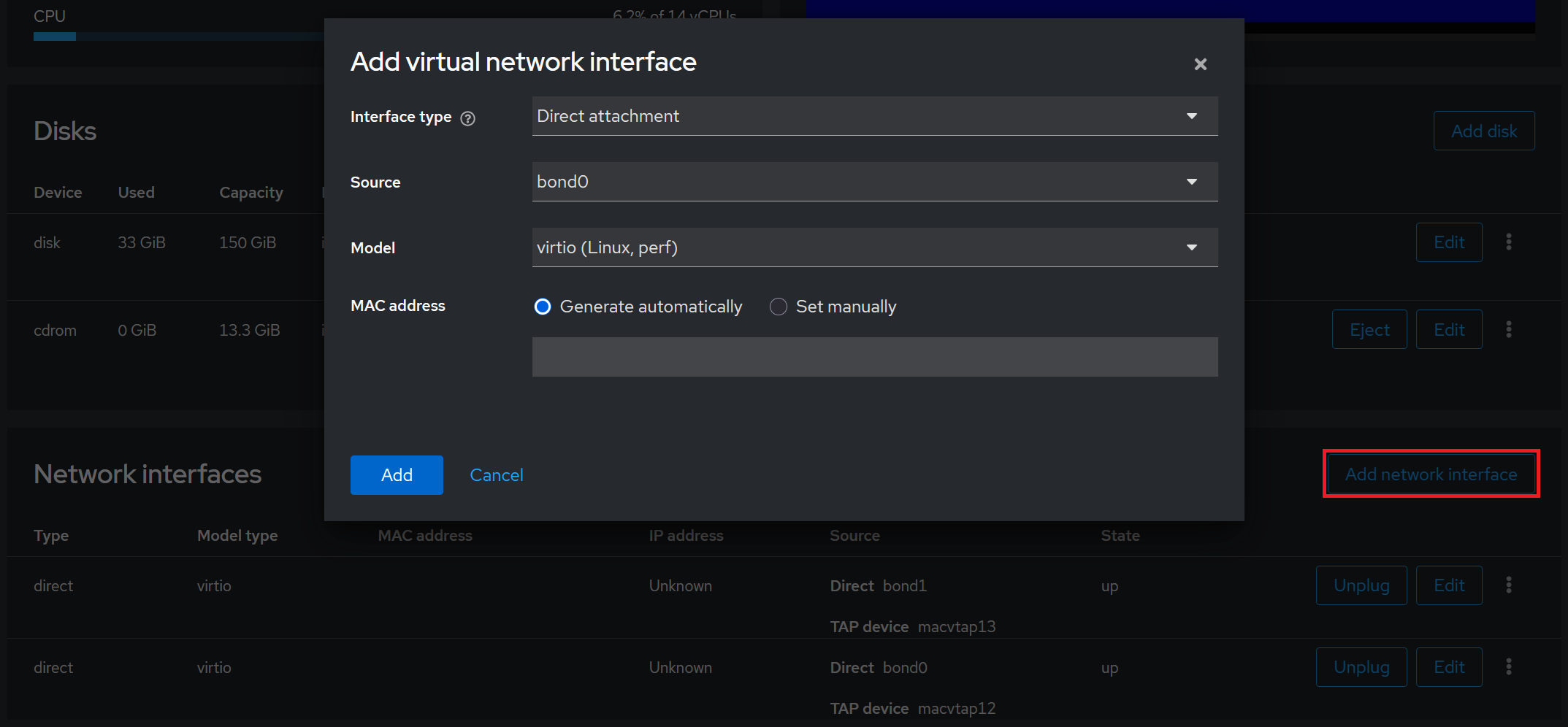1568x727 pixels.
Task: Open kebab menu for disk row
Action: [1509, 242]
